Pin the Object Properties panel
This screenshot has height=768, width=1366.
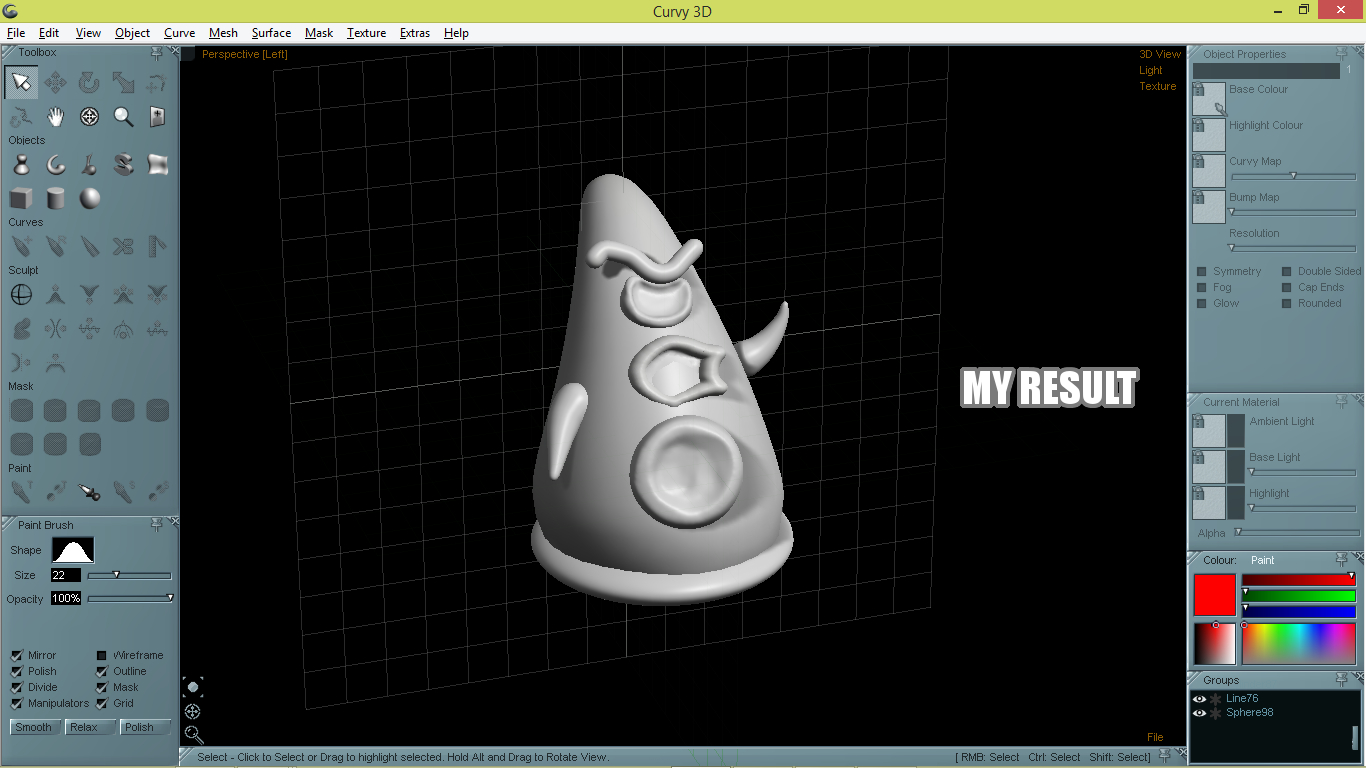[1342, 53]
